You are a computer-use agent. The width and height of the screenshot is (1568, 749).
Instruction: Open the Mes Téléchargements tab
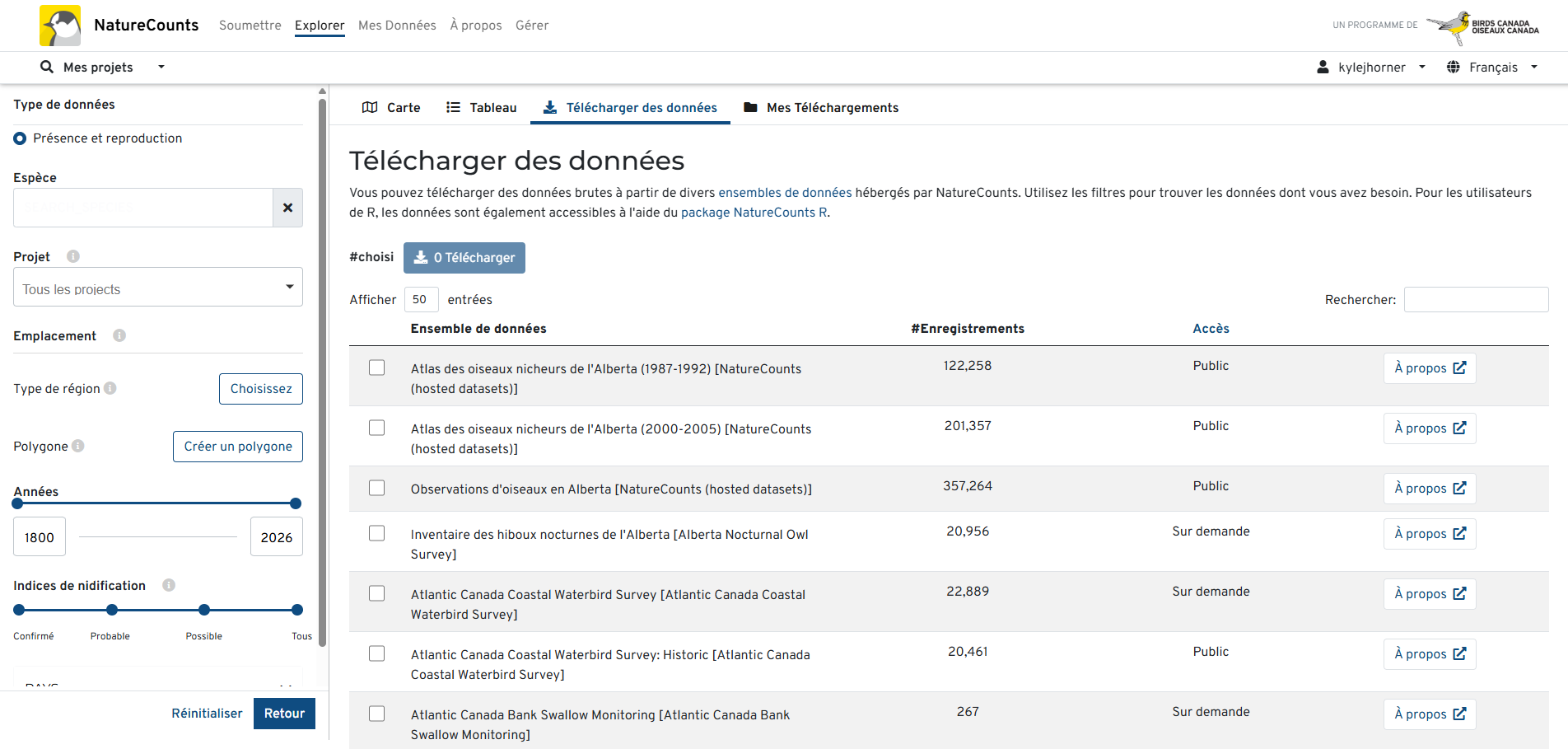point(820,108)
